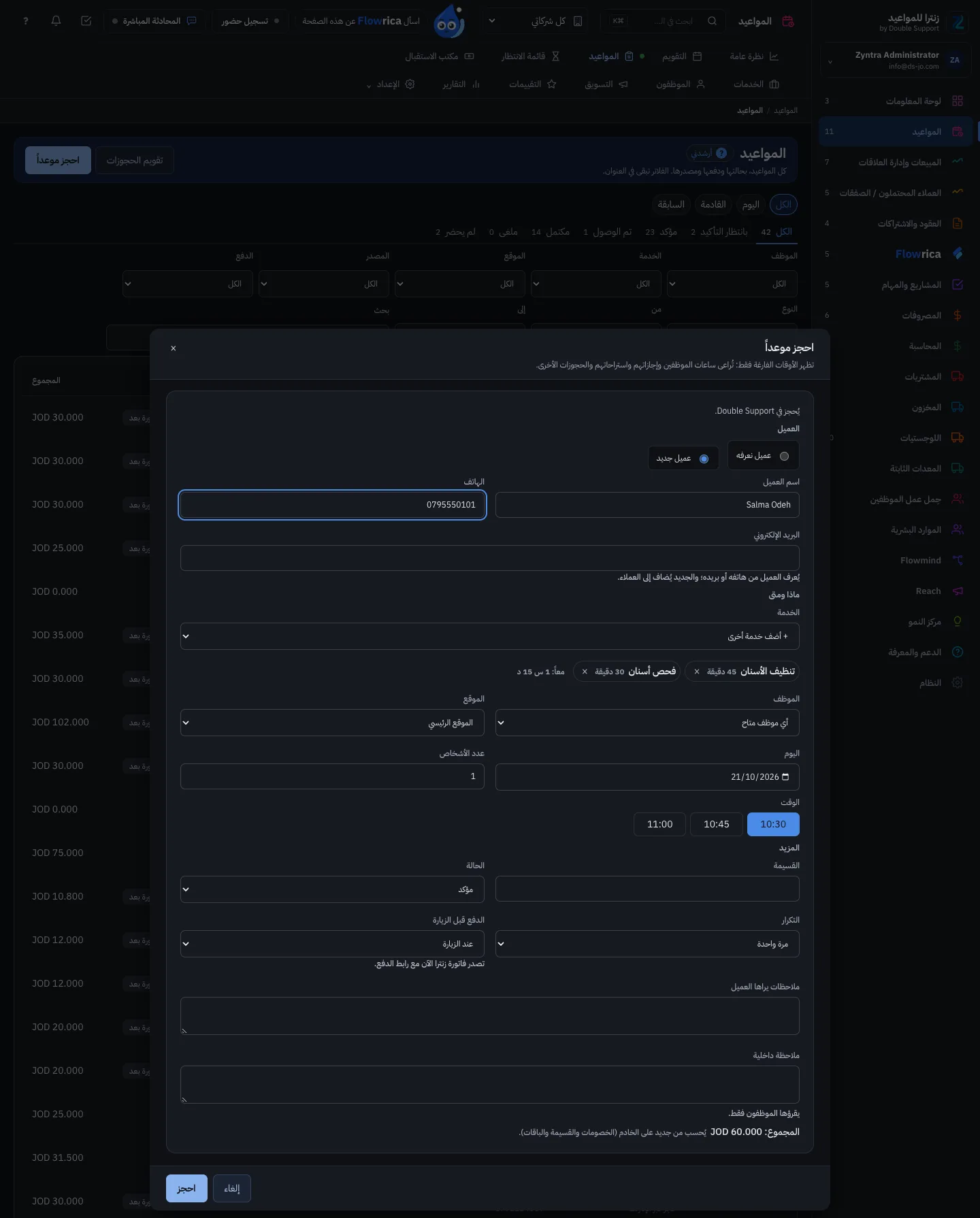Open the date picker calendar icon
The width and height of the screenshot is (980, 1218).
[785, 776]
